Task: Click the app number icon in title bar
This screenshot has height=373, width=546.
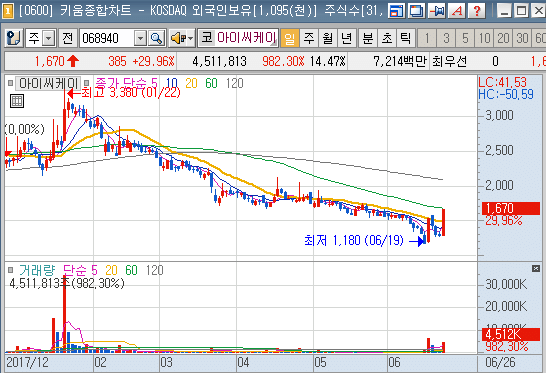Action: [x=8, y=11]
